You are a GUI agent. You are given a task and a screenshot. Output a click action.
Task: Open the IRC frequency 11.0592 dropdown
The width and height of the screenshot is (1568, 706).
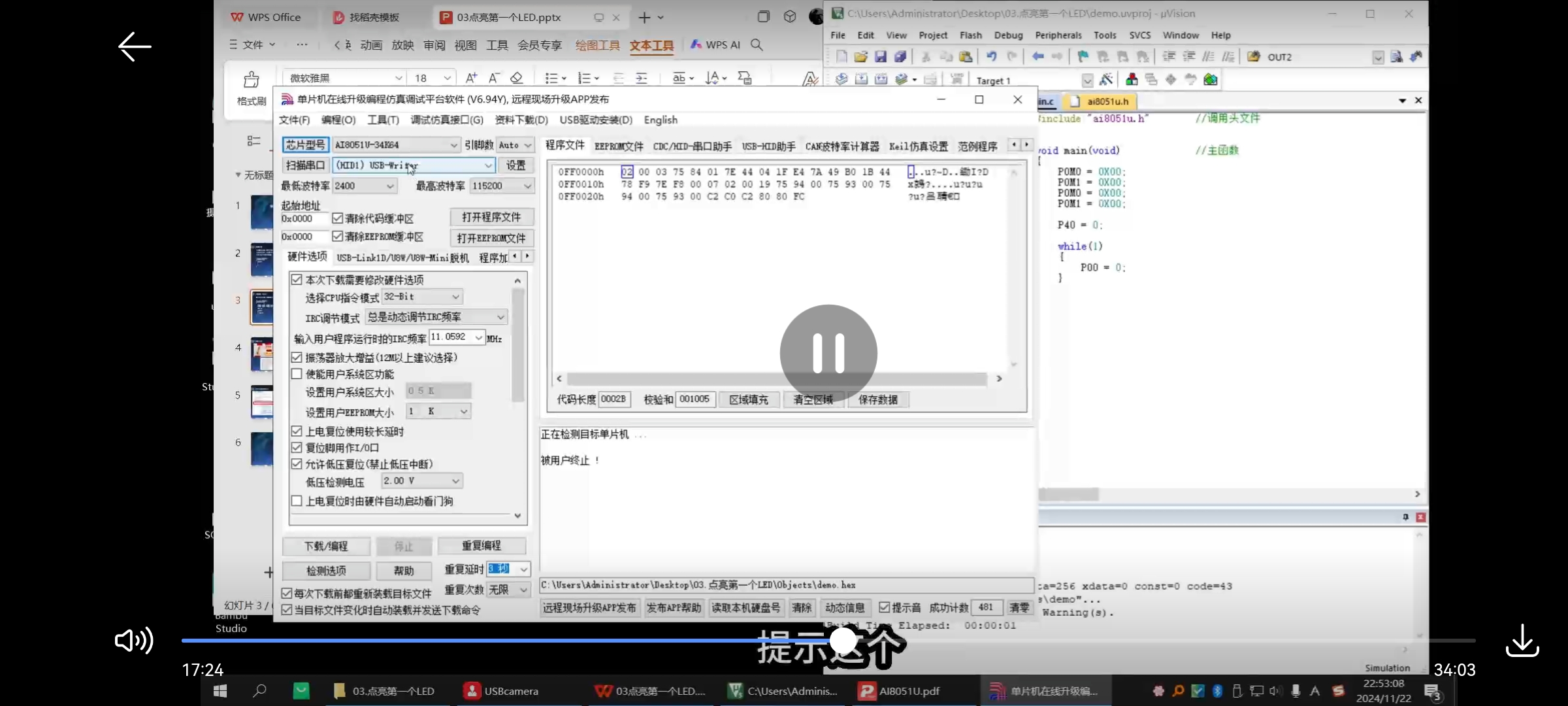click(457, 337)
